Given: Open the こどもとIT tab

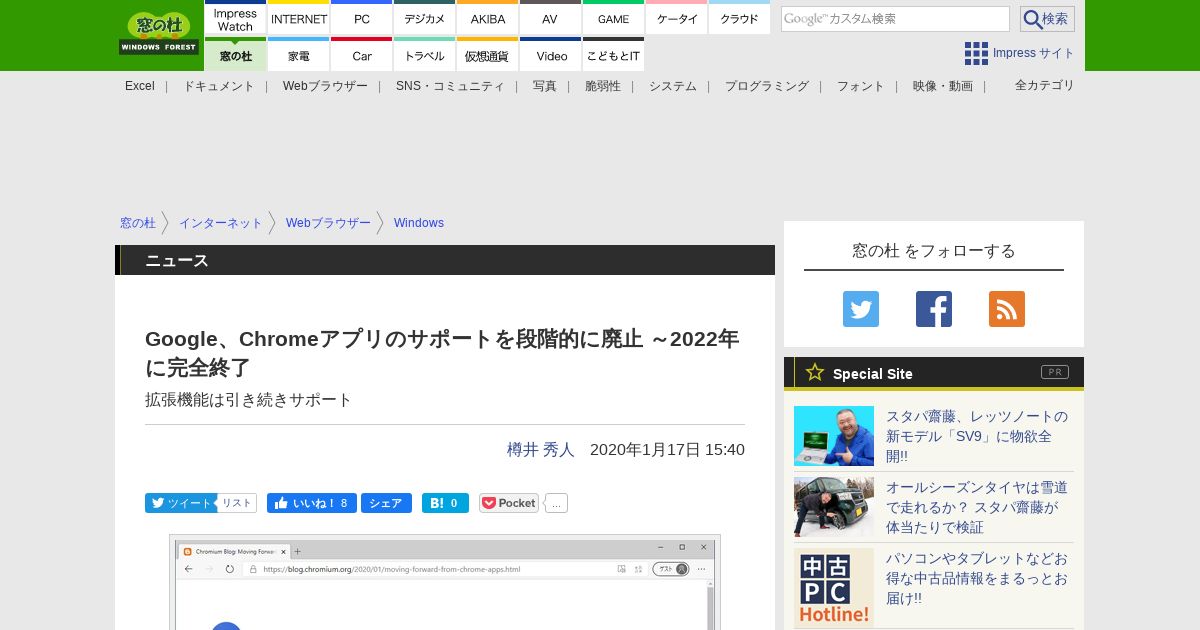Looking at the screenshot, I should click(614, 55).
